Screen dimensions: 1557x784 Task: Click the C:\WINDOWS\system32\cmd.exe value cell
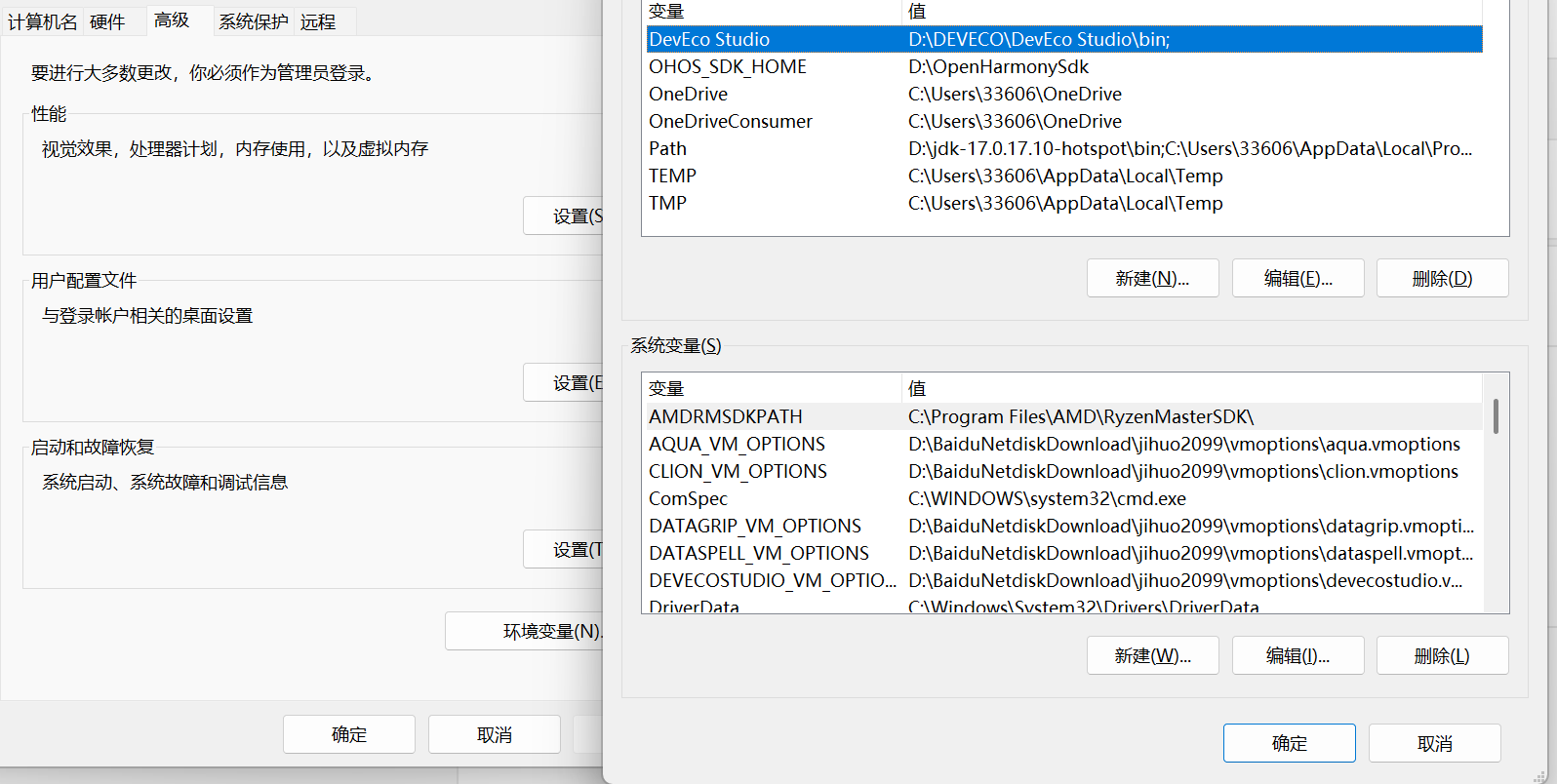click(x=1047, y=498)
